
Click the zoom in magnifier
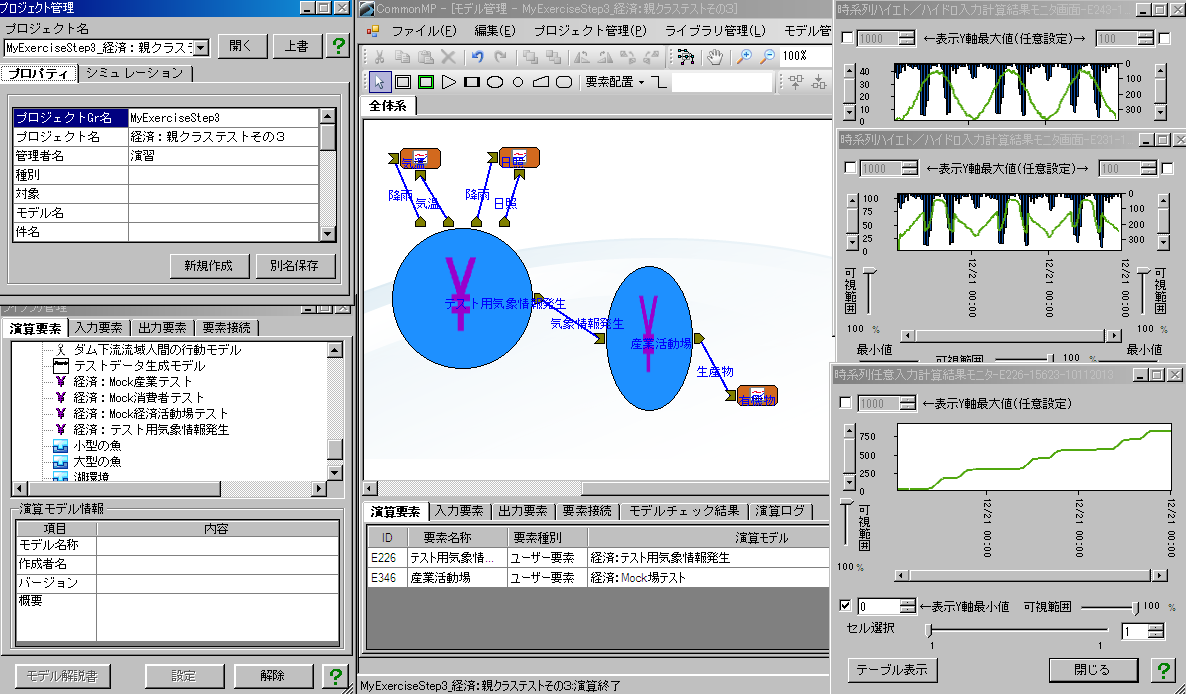pos(743,58)
